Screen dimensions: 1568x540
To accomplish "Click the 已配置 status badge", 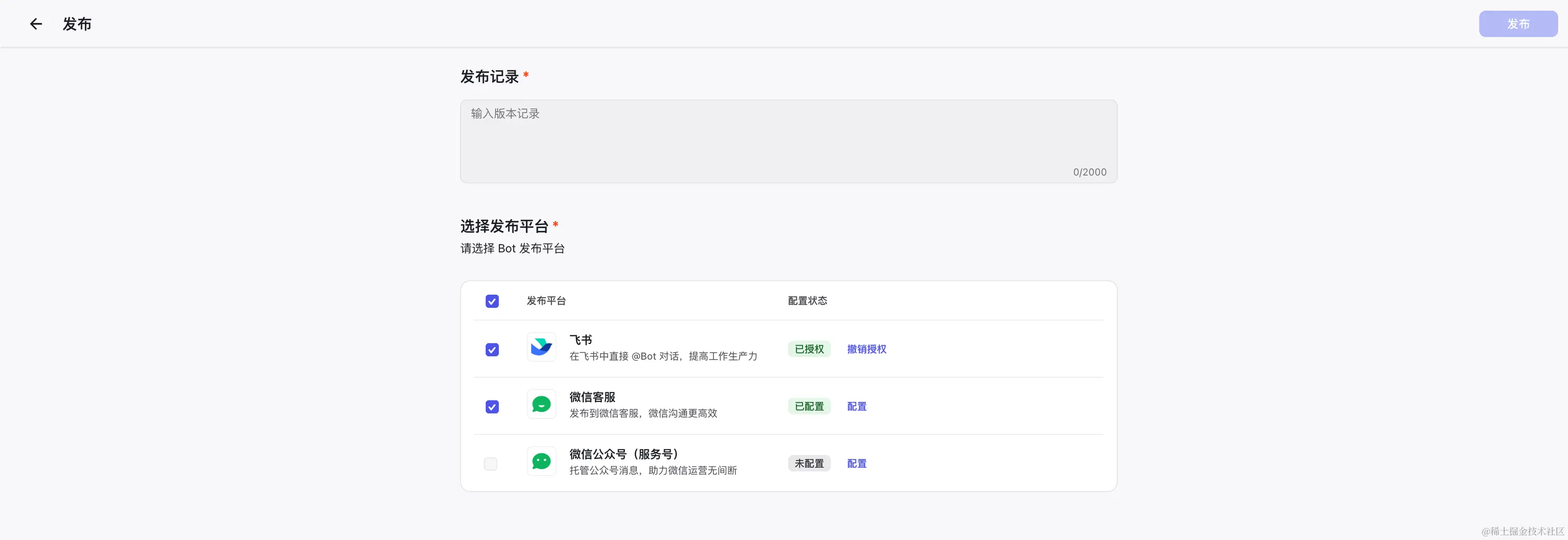I will point(809,406).
